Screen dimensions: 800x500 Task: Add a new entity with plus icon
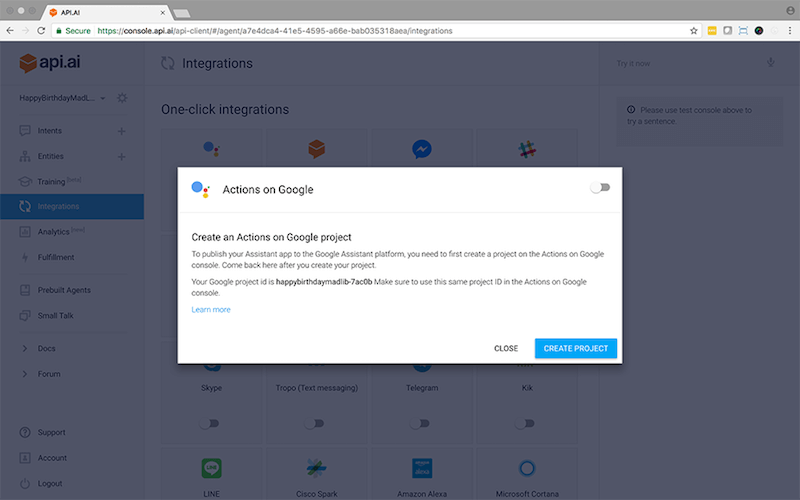tap(121, 157)
